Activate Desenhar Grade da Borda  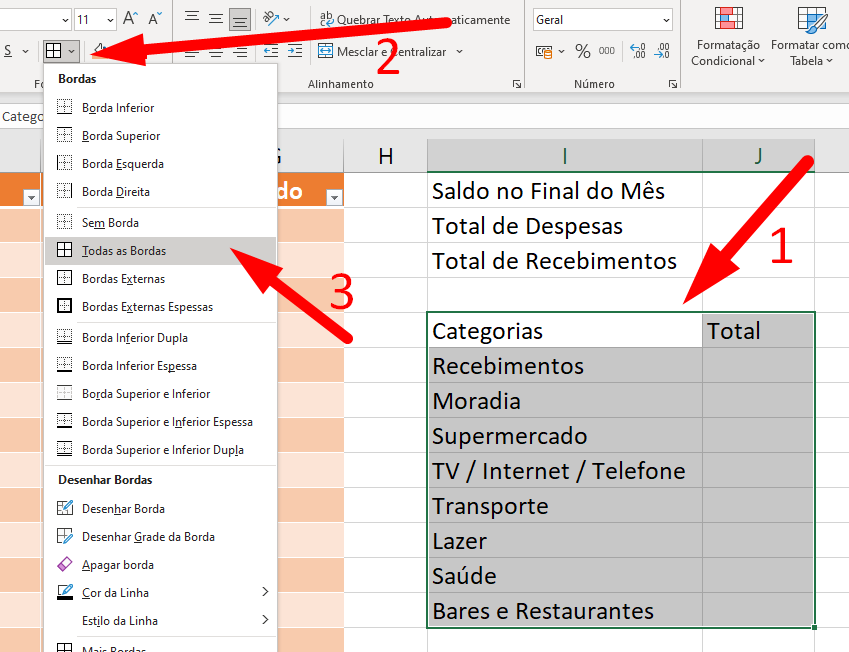coord(161,537)
